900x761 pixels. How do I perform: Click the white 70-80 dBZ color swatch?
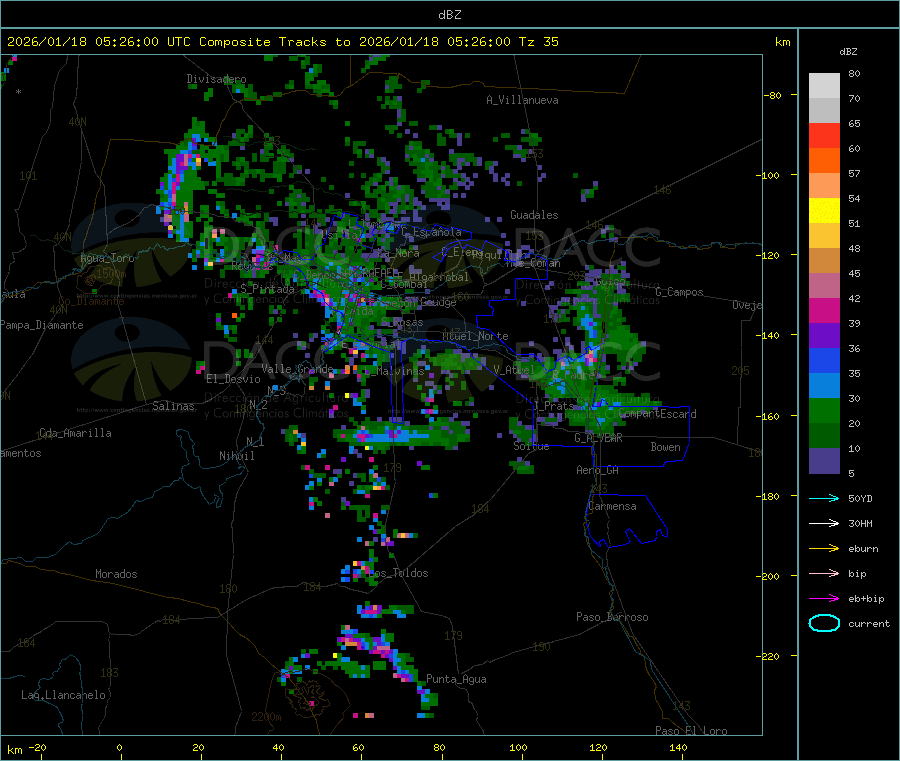[824, 86]
